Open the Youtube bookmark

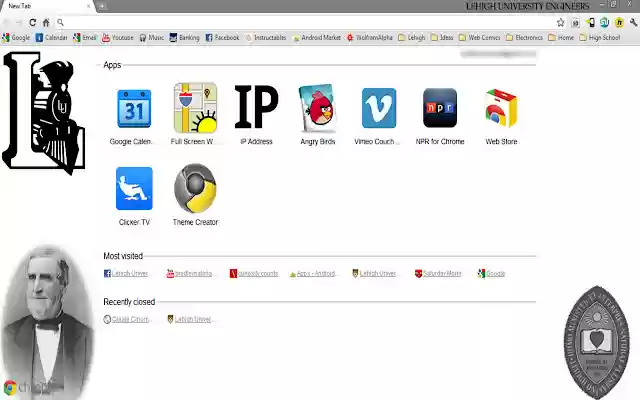click(118, 38)
